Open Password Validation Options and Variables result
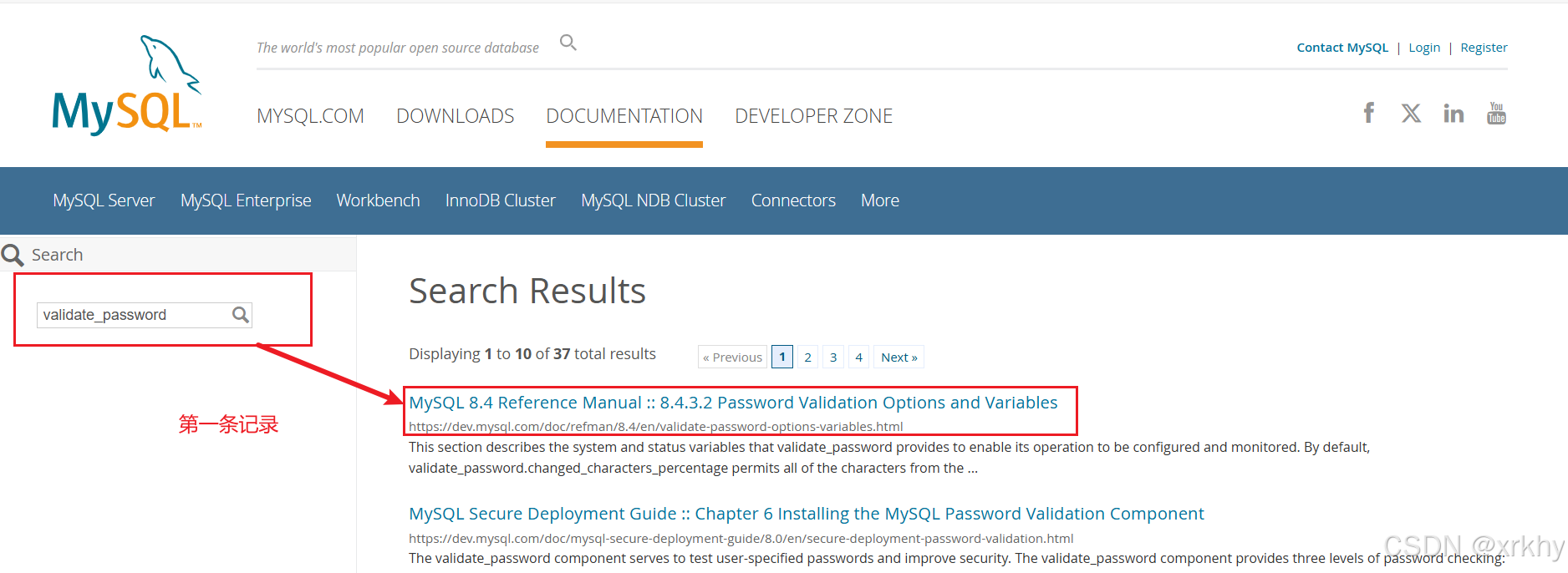This screenshot has width=1568, height=573. click(x=733, y=403)
